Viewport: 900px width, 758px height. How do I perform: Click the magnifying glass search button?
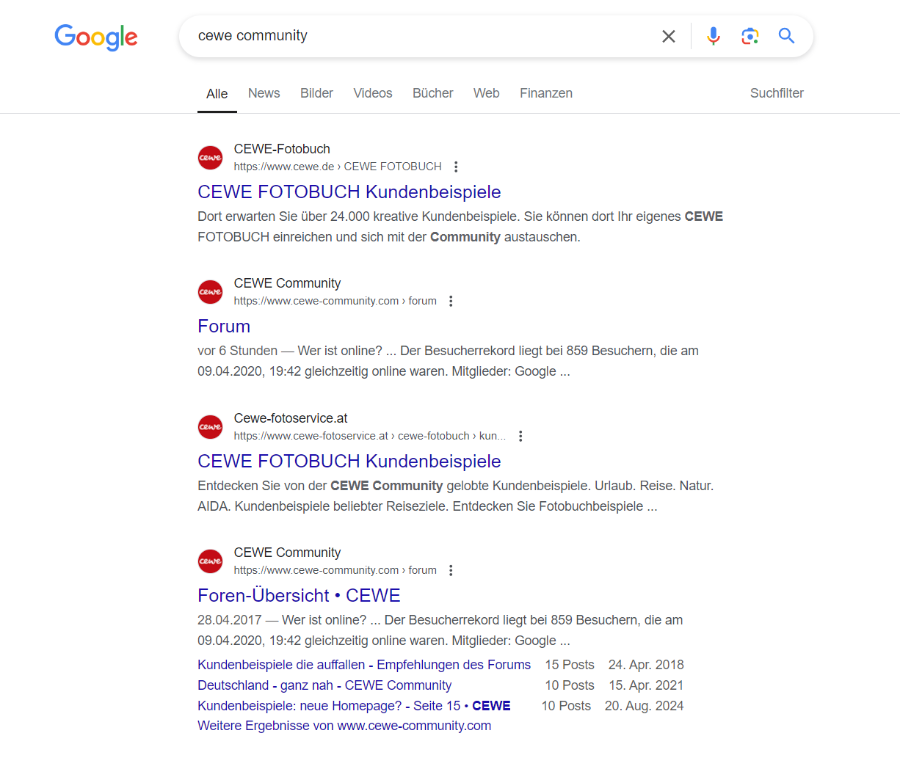(x=787, y=36)
